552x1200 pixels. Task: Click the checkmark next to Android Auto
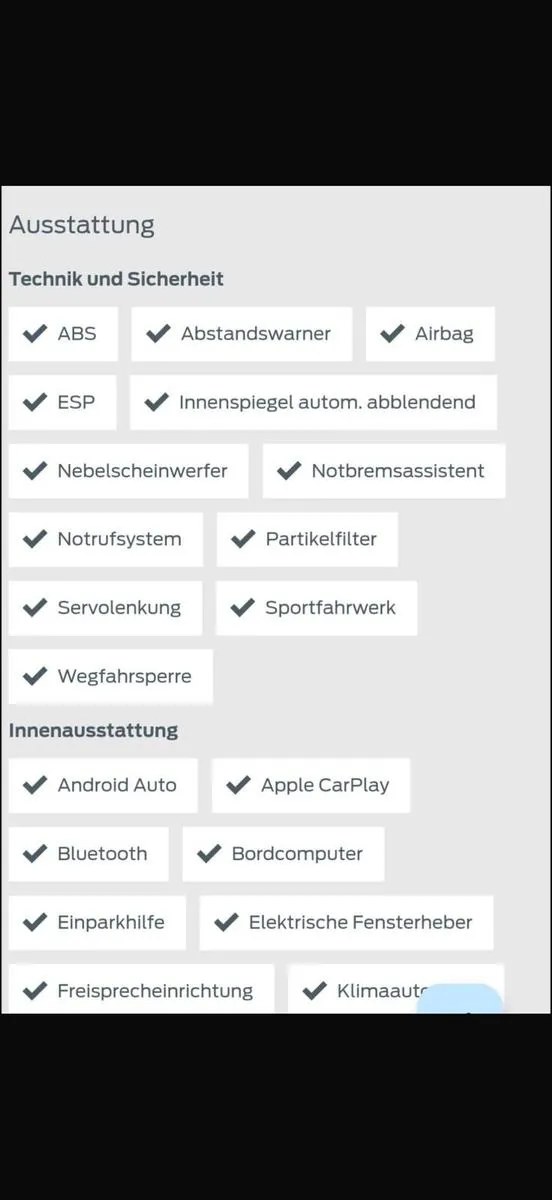coord(35,785)
